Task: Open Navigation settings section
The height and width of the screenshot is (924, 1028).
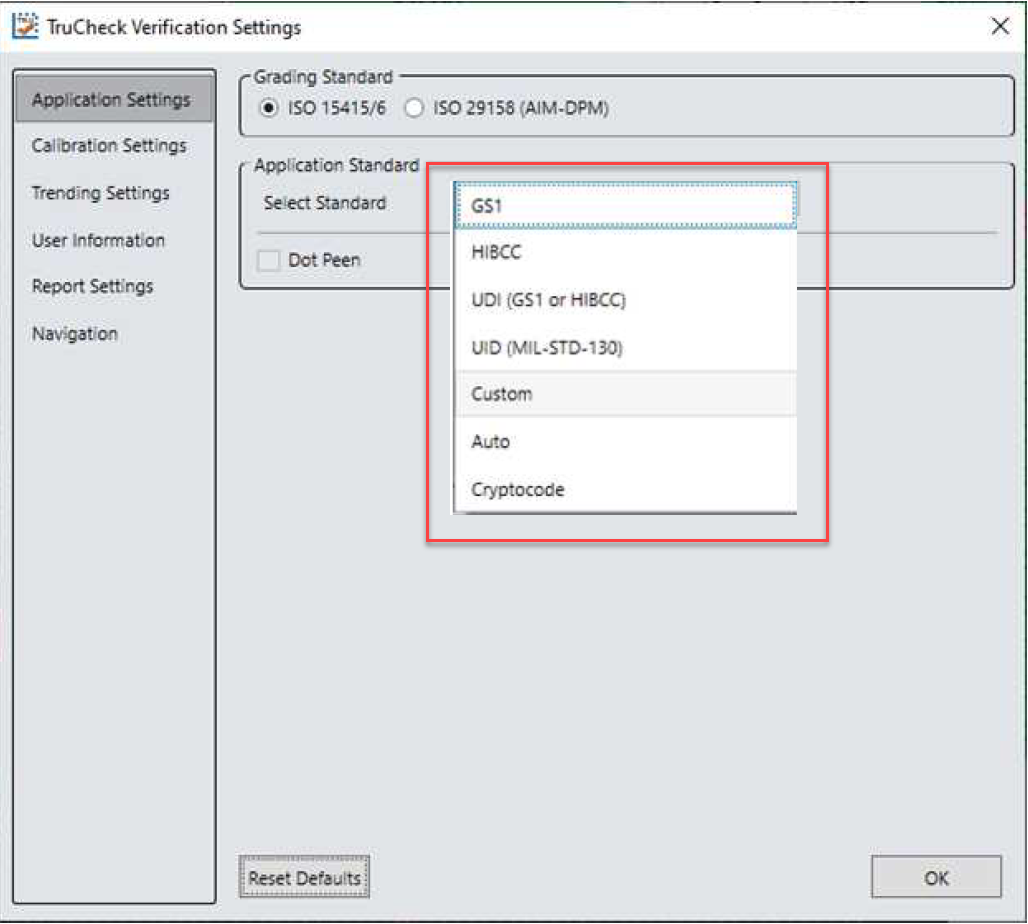Action: [x=75, y=334]
